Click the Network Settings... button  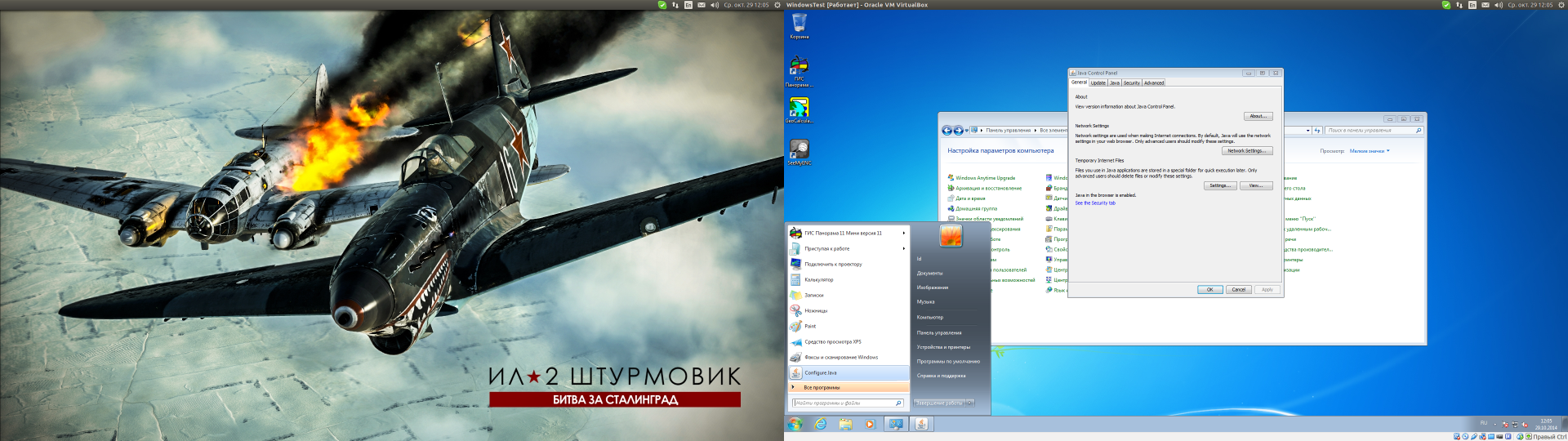click(1247, 150)
